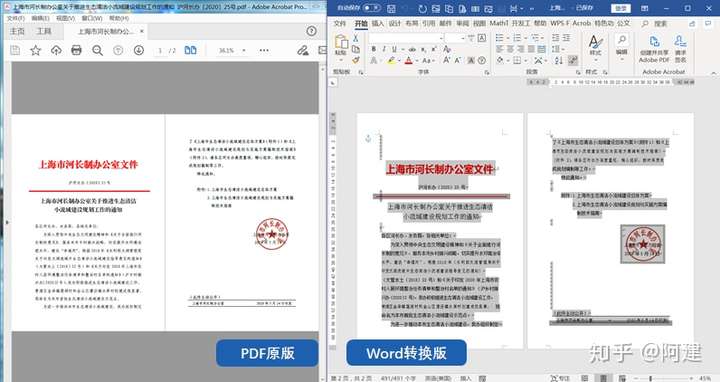Apply italic with the I icon

[384, 49]
